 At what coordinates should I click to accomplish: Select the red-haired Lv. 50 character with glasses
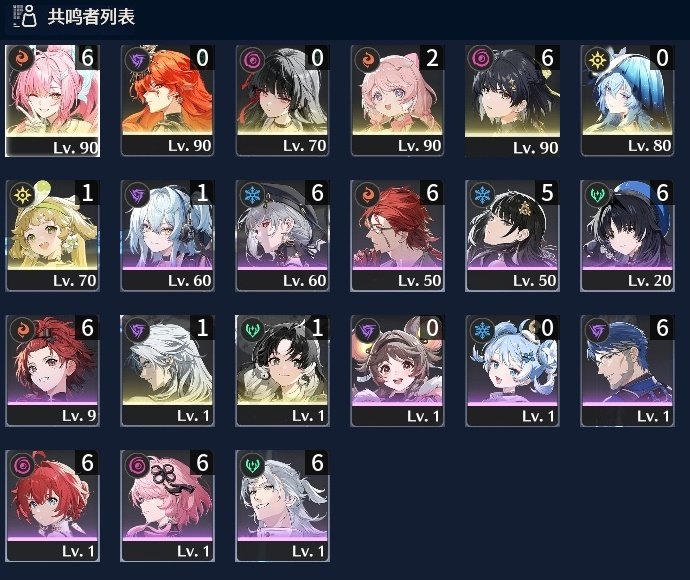click(397, 235)
